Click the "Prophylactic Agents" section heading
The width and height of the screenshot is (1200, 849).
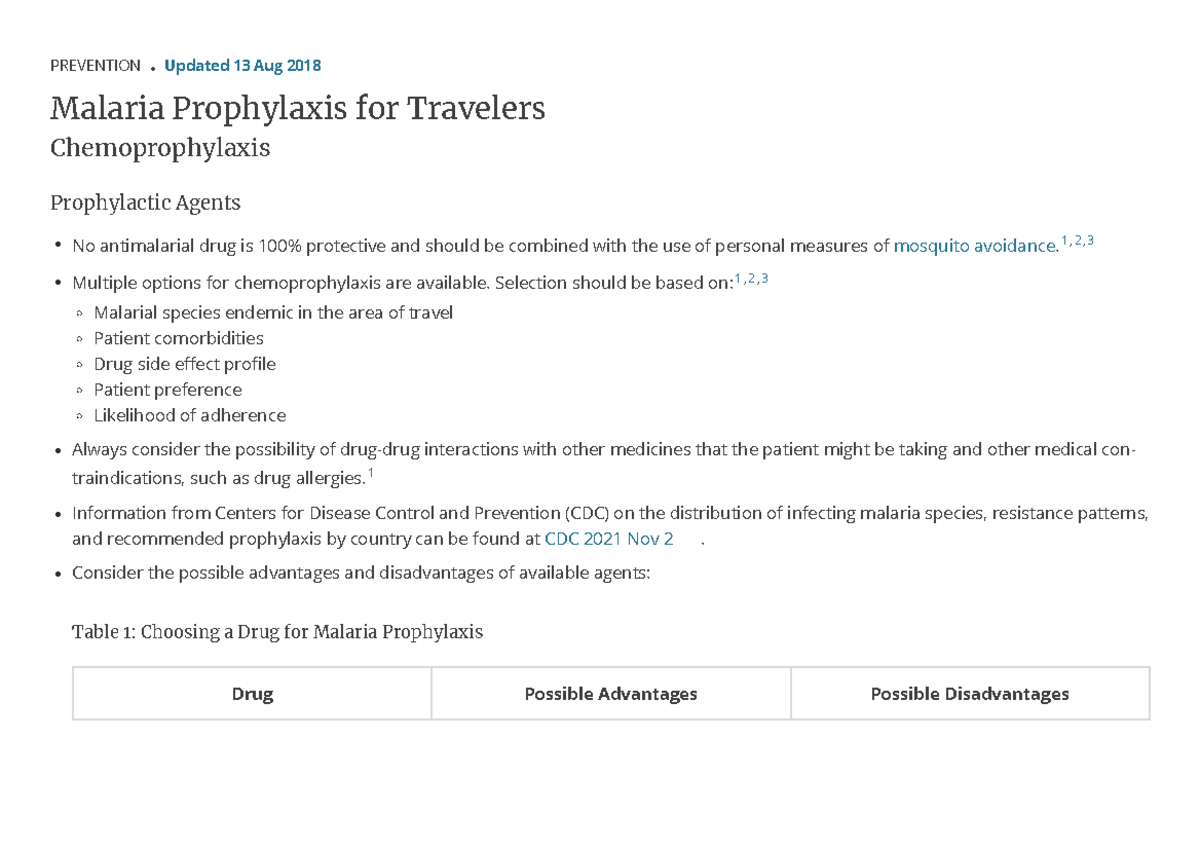(x=145, y=203)
